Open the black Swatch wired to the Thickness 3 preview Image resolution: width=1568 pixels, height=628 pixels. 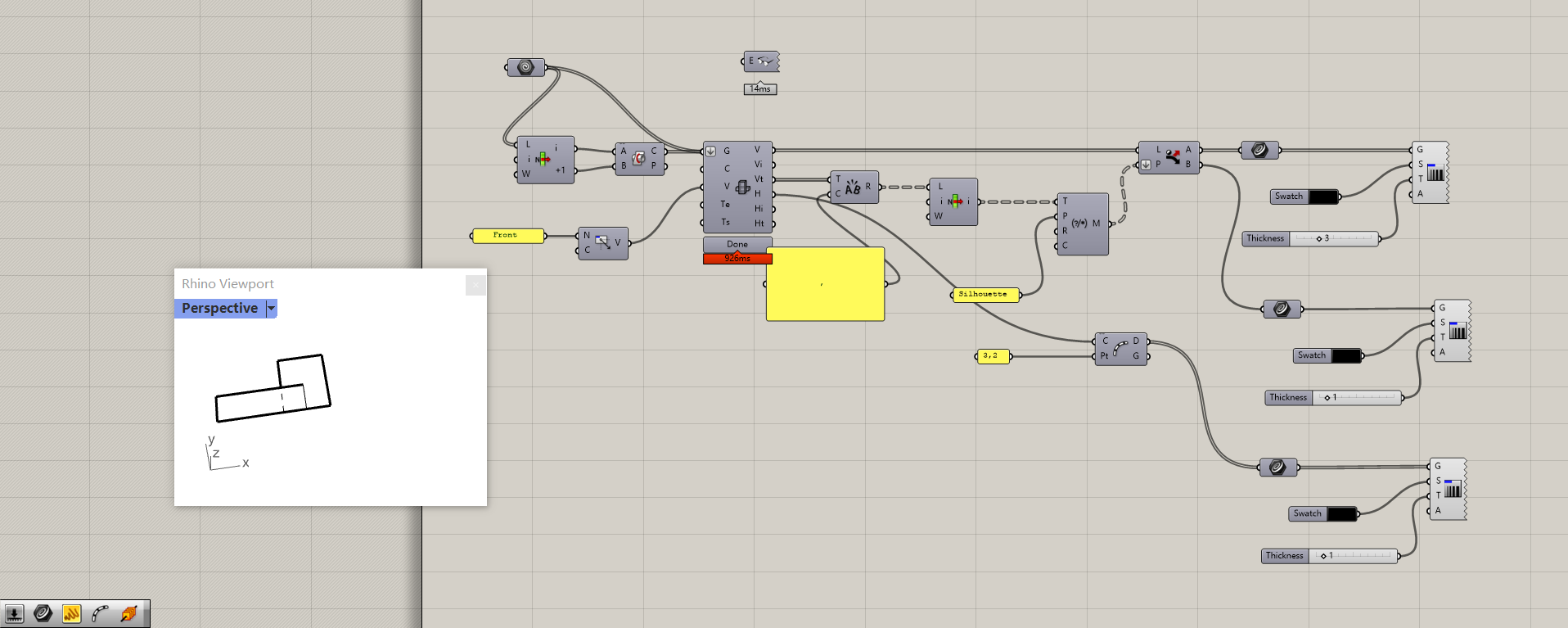point(1323,197)
